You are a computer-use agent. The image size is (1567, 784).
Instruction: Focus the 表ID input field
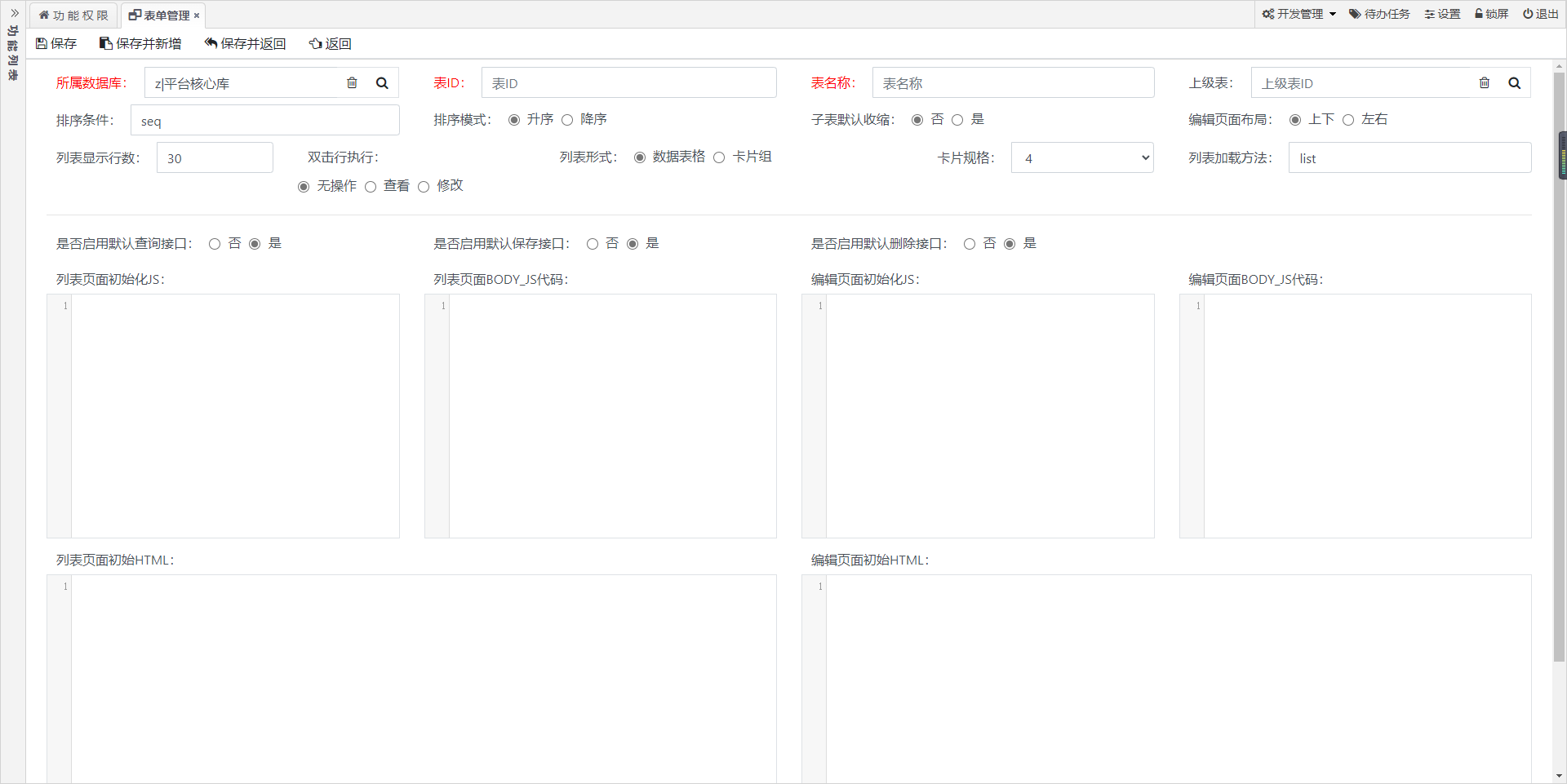pos(628,82)
